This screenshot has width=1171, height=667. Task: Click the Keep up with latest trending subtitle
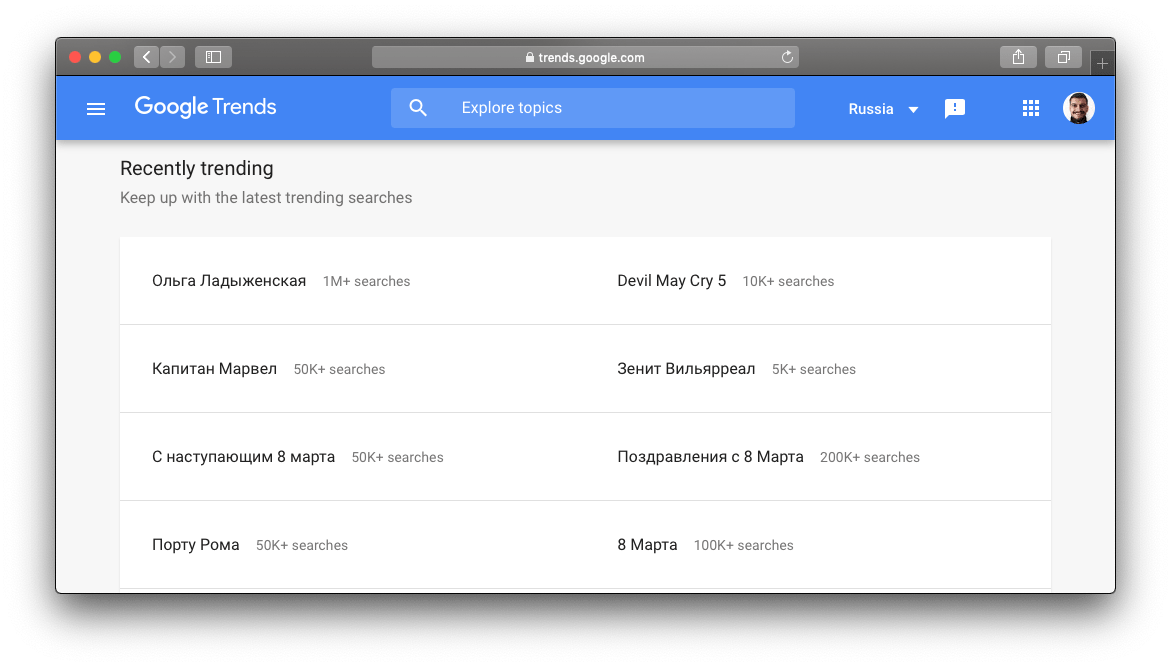[266, 198]
